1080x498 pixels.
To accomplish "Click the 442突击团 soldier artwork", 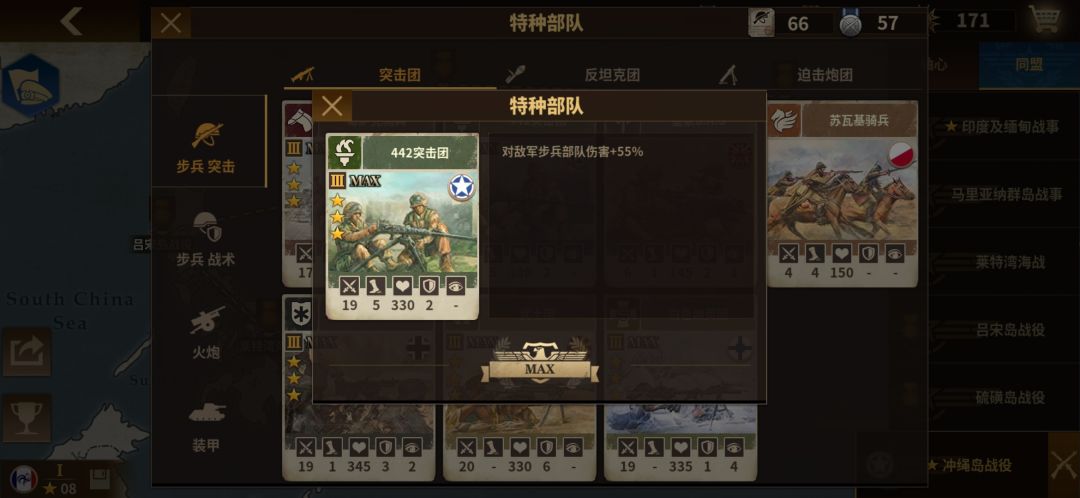I will click(x=402, y=222).
